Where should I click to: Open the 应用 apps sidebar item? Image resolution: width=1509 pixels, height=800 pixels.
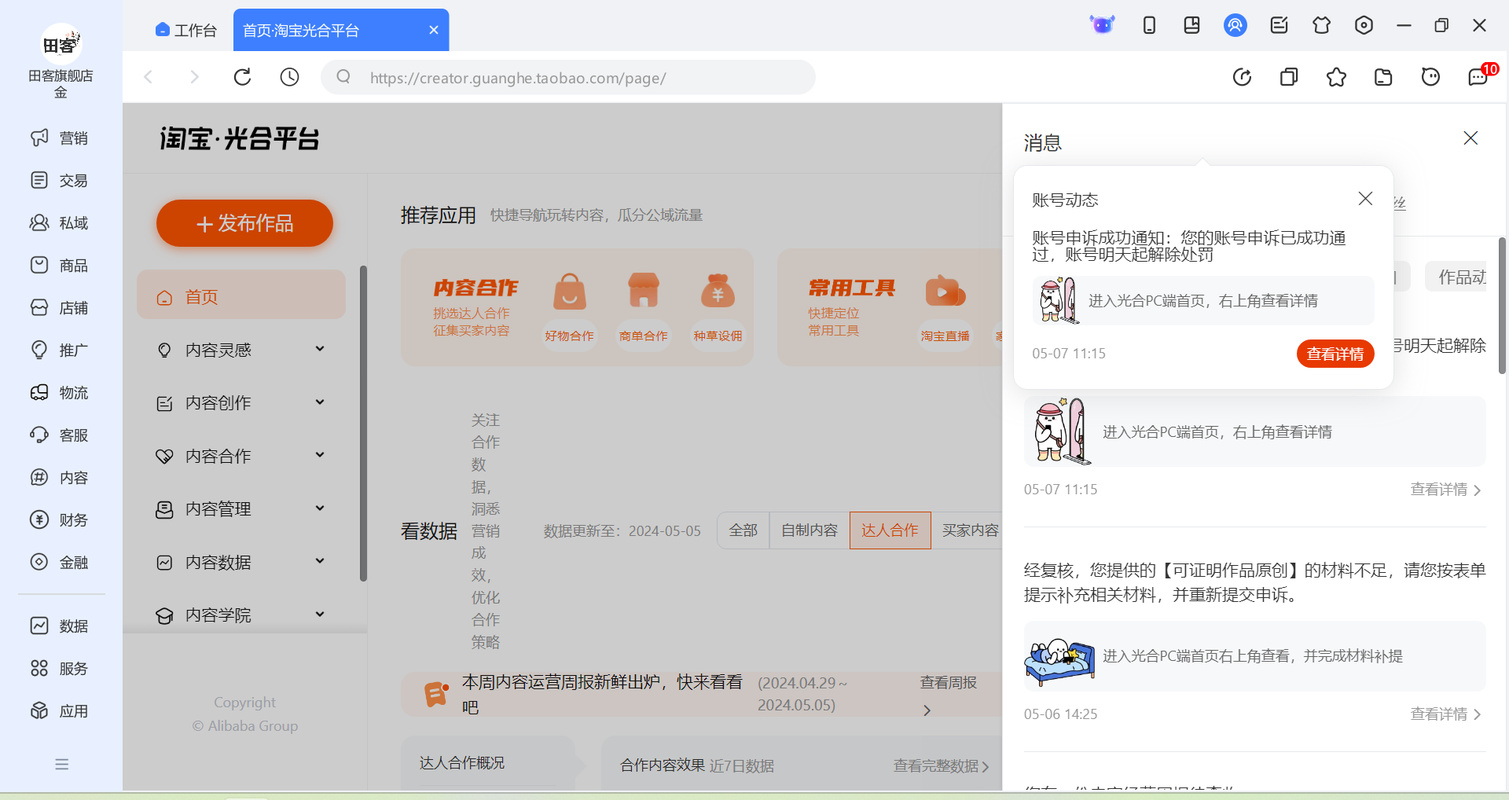(x=60, y=711)
